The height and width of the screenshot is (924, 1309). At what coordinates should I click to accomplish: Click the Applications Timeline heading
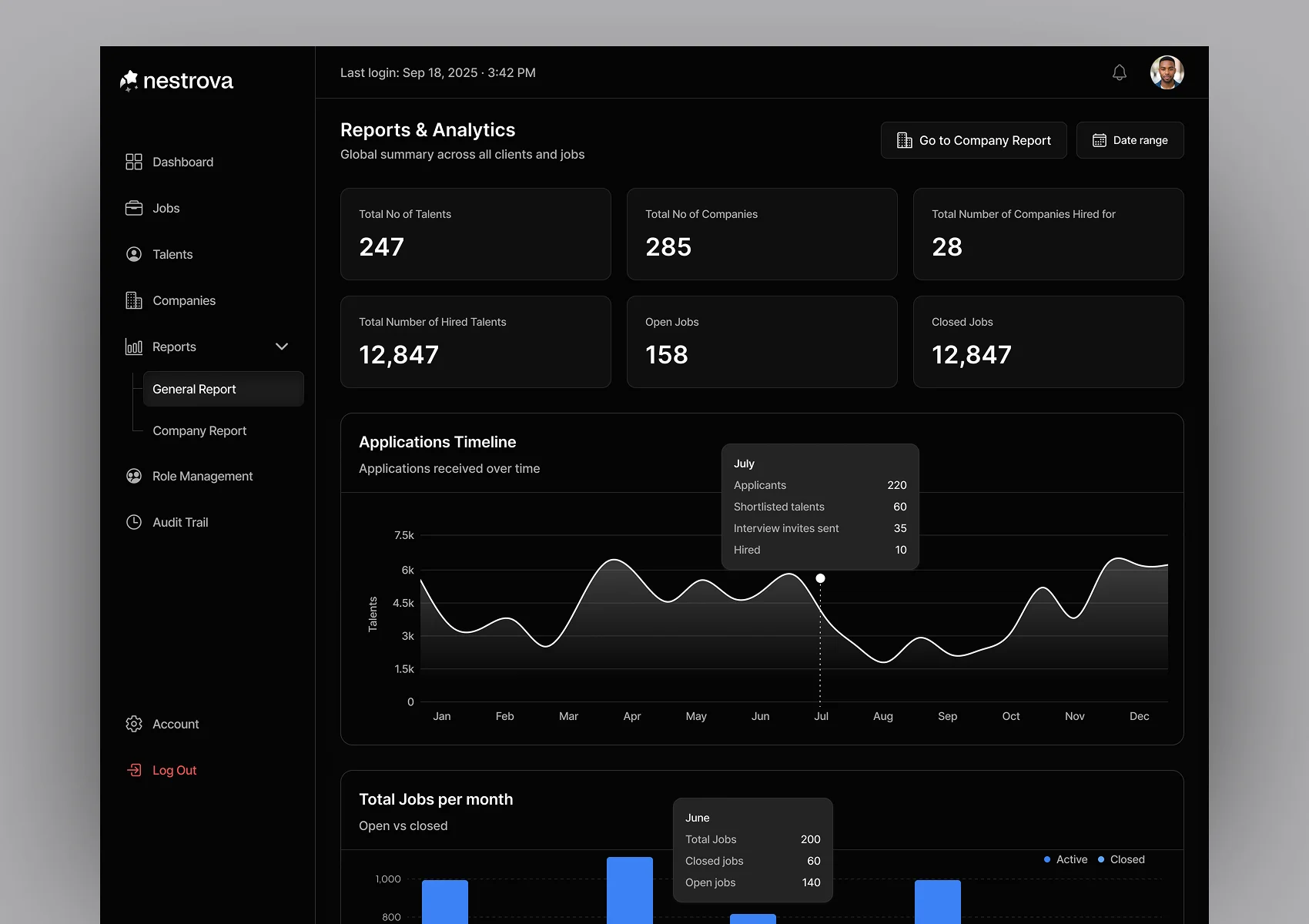pyautogui.click(x=437, y=442)
